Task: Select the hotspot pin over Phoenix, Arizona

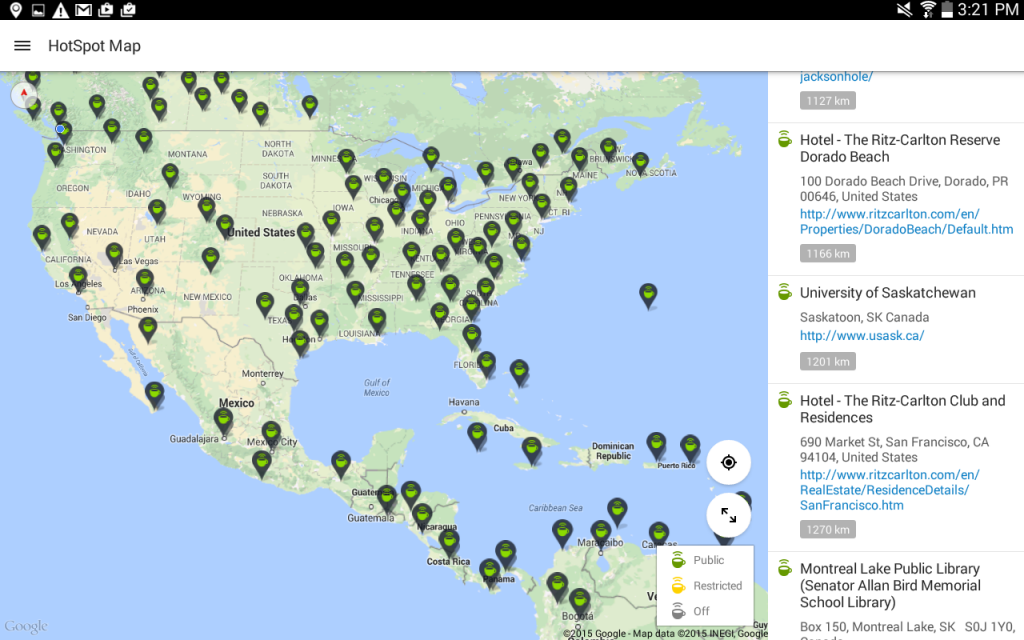Action: (x=145, y=281)
